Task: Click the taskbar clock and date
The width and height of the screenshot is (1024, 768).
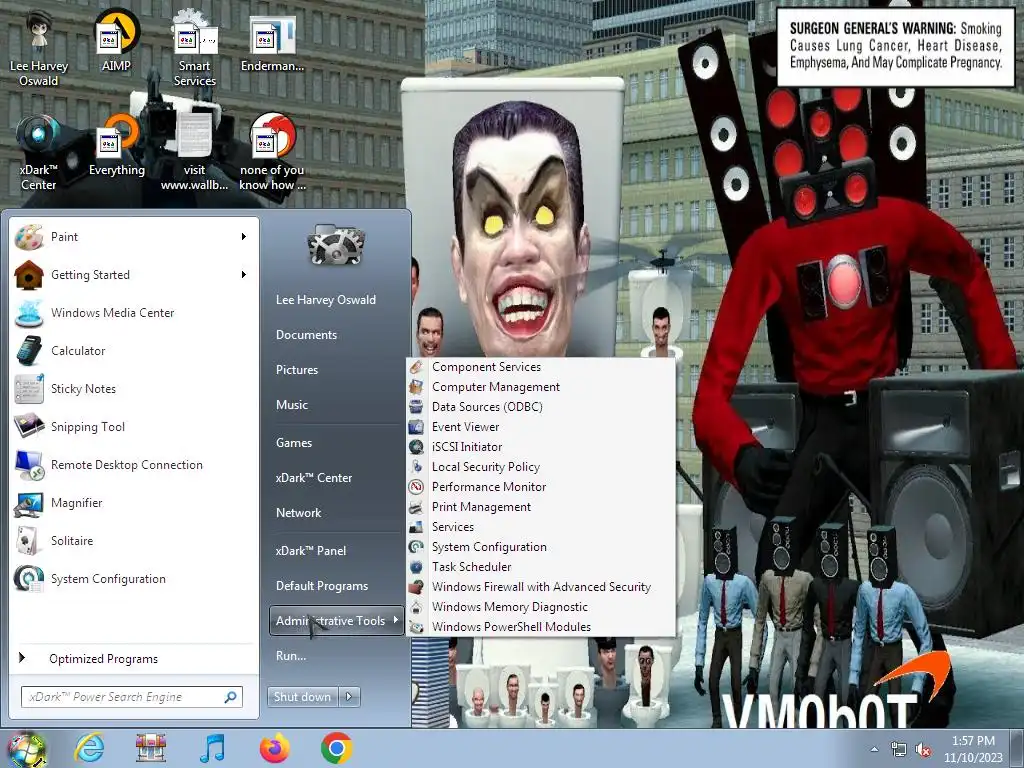Action: tap(973, 749)
